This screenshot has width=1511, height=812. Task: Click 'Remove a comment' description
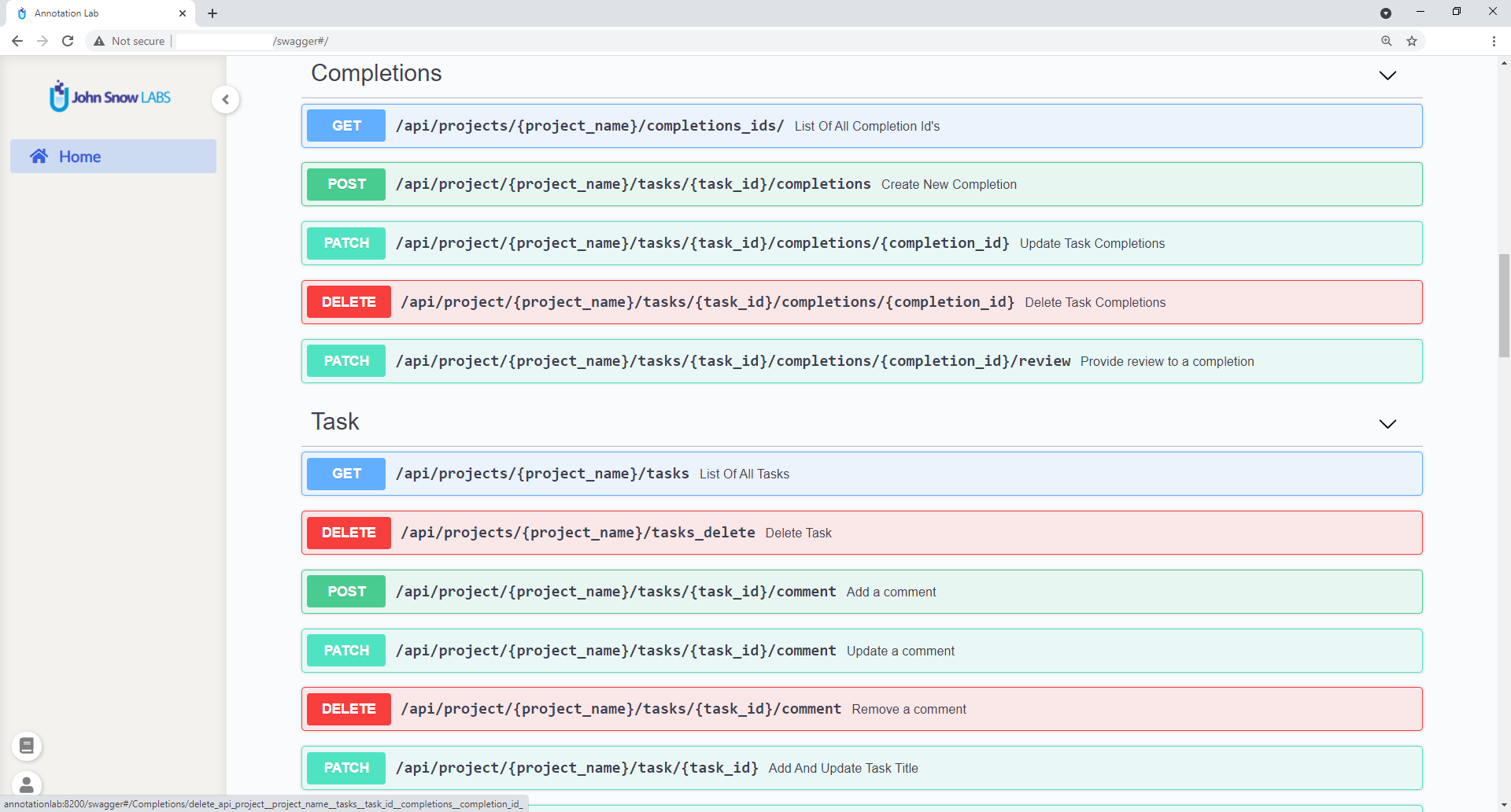coord(909,709)
